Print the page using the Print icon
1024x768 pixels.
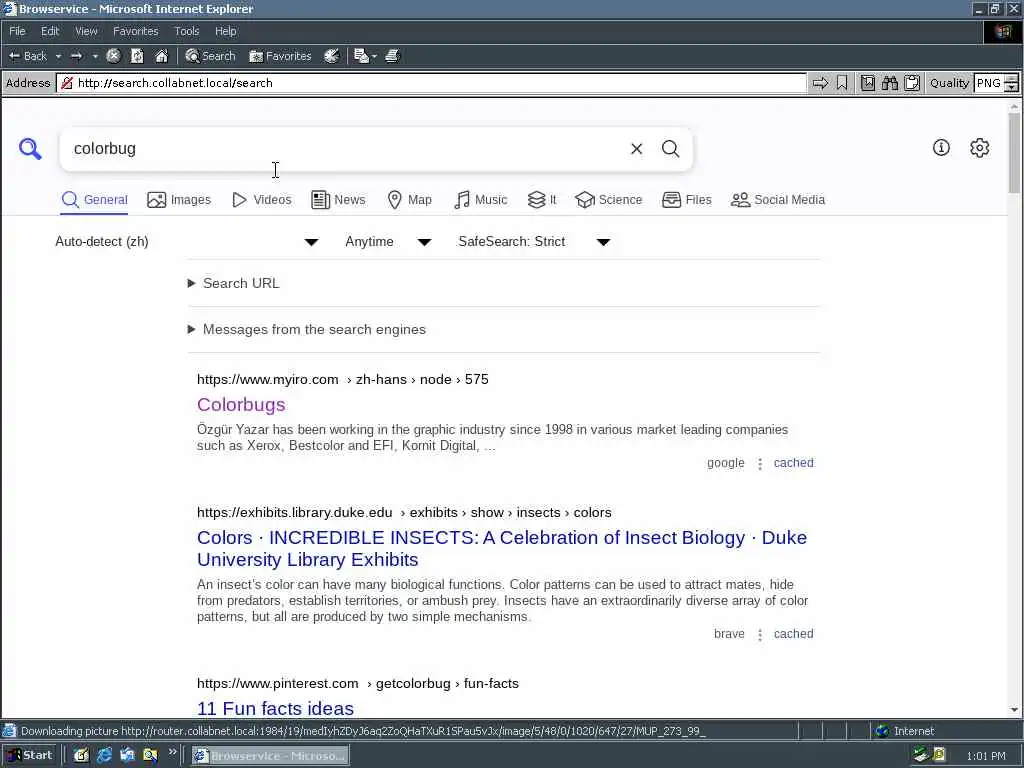(392, 56)
